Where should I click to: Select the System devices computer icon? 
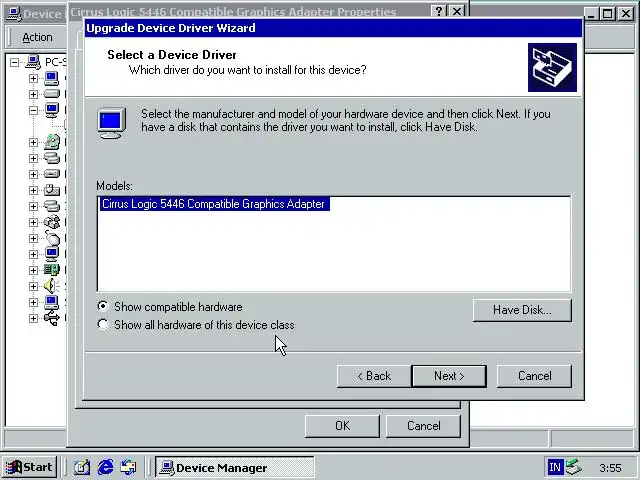click(52, 302)
